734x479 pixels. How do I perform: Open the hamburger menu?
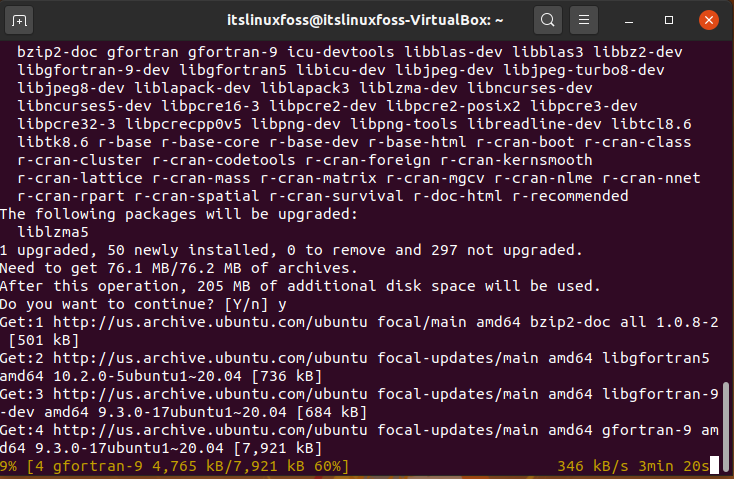pos(584,20)
